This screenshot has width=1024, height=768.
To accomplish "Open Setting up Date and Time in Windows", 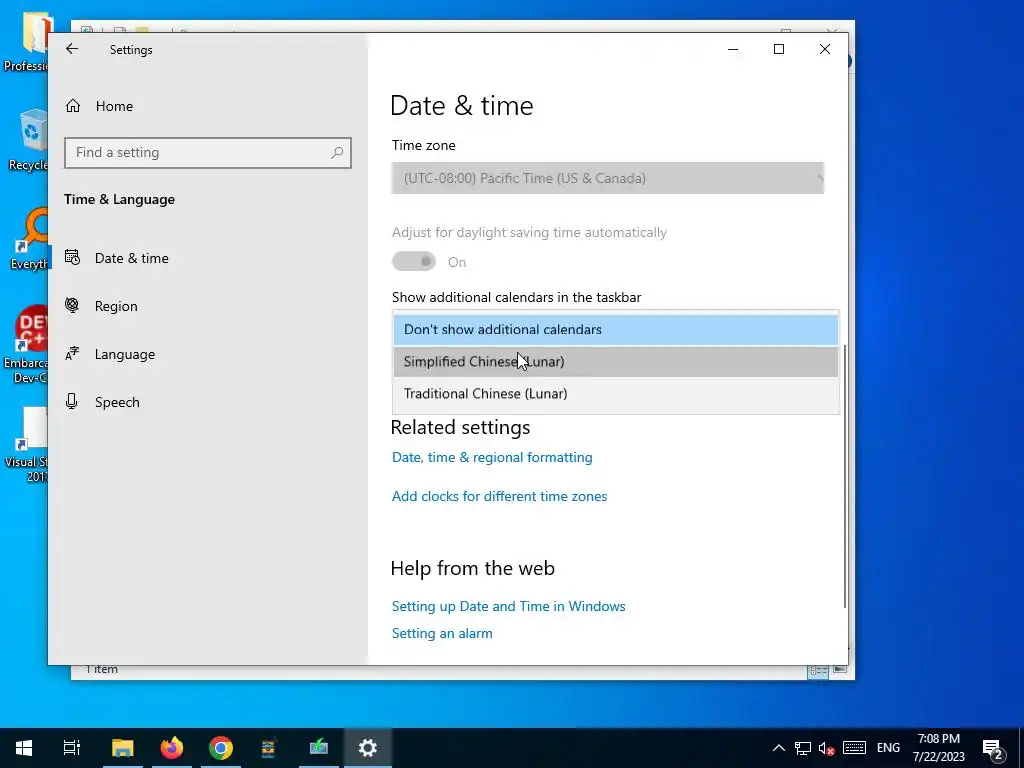I will point(508,606).
